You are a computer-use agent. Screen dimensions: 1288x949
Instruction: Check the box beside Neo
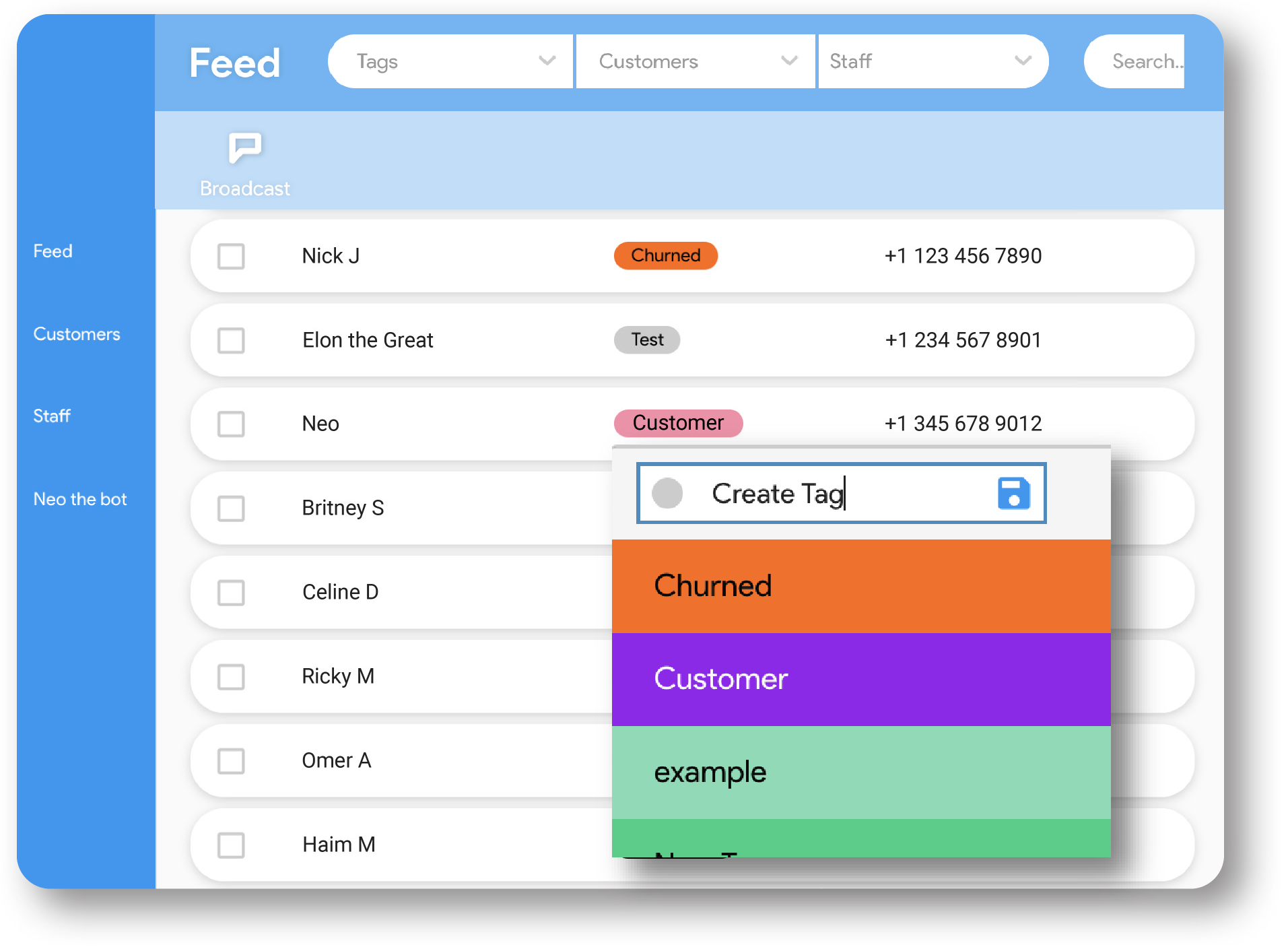point(231,424)
